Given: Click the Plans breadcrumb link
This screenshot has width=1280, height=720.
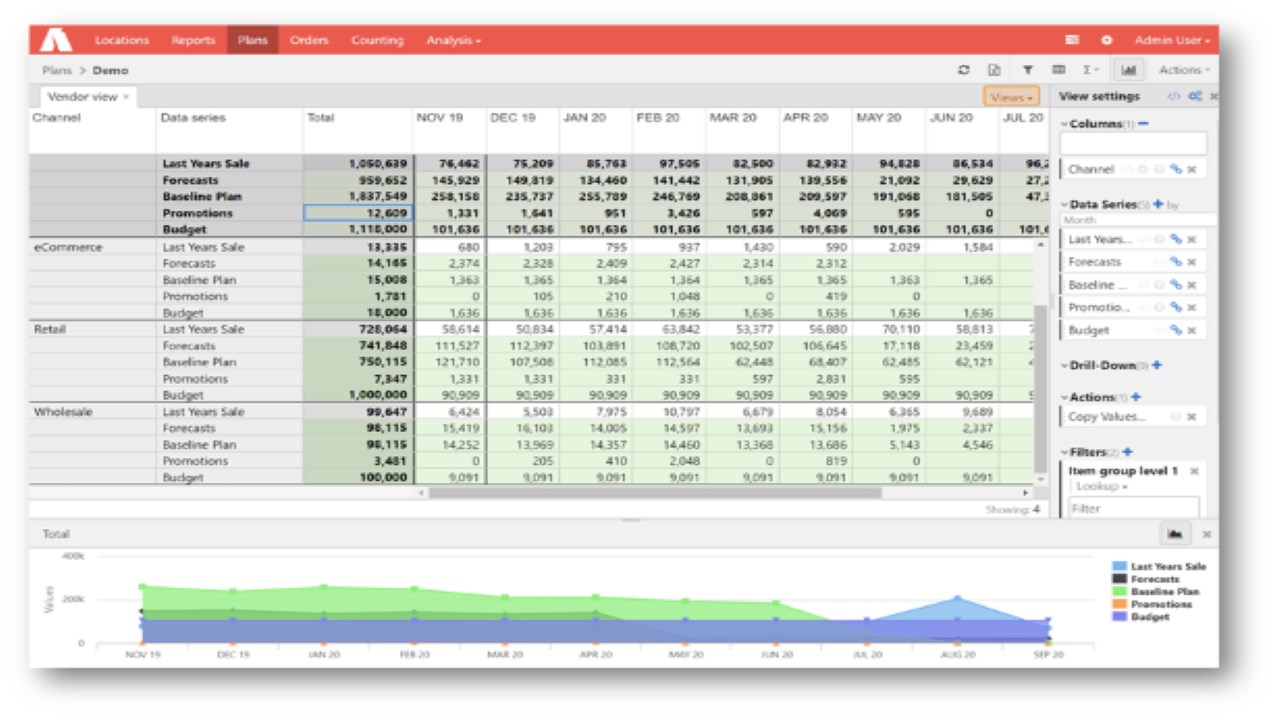Looking at the screenshot, I should pyautogui.click(x=57, y=70).
